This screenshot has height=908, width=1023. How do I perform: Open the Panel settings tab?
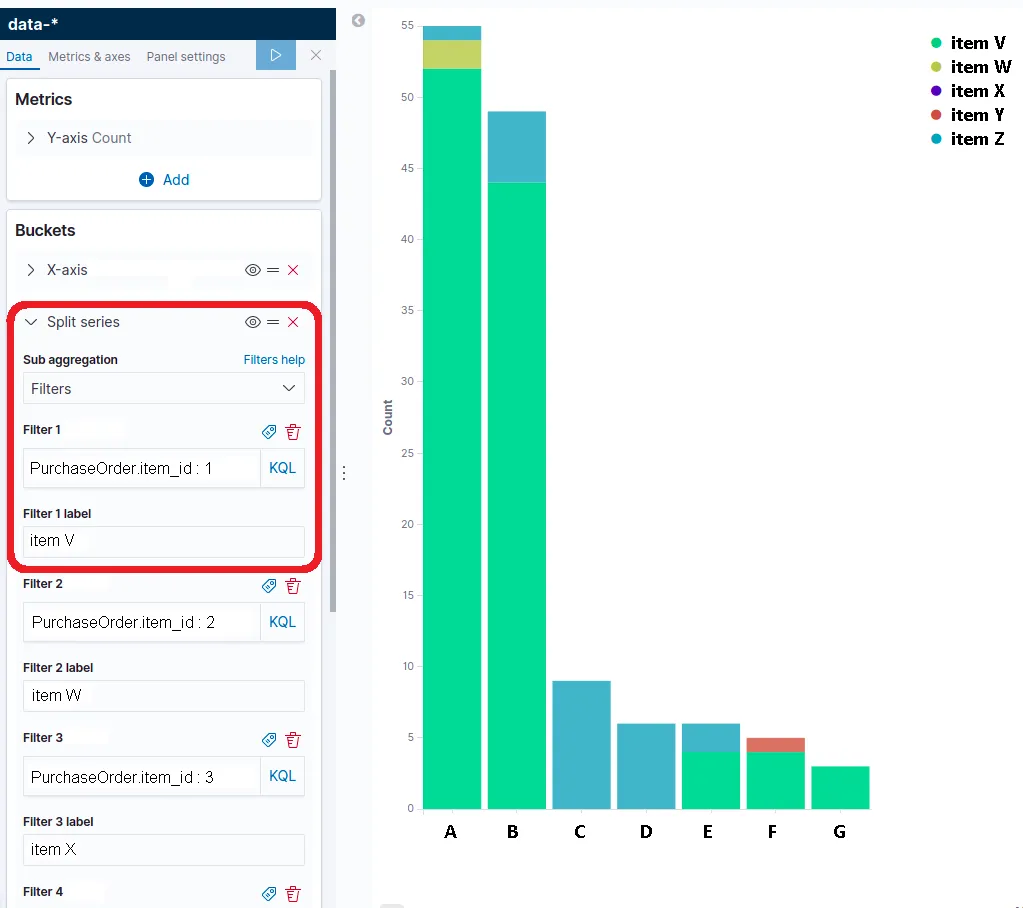tap(186, 57)
